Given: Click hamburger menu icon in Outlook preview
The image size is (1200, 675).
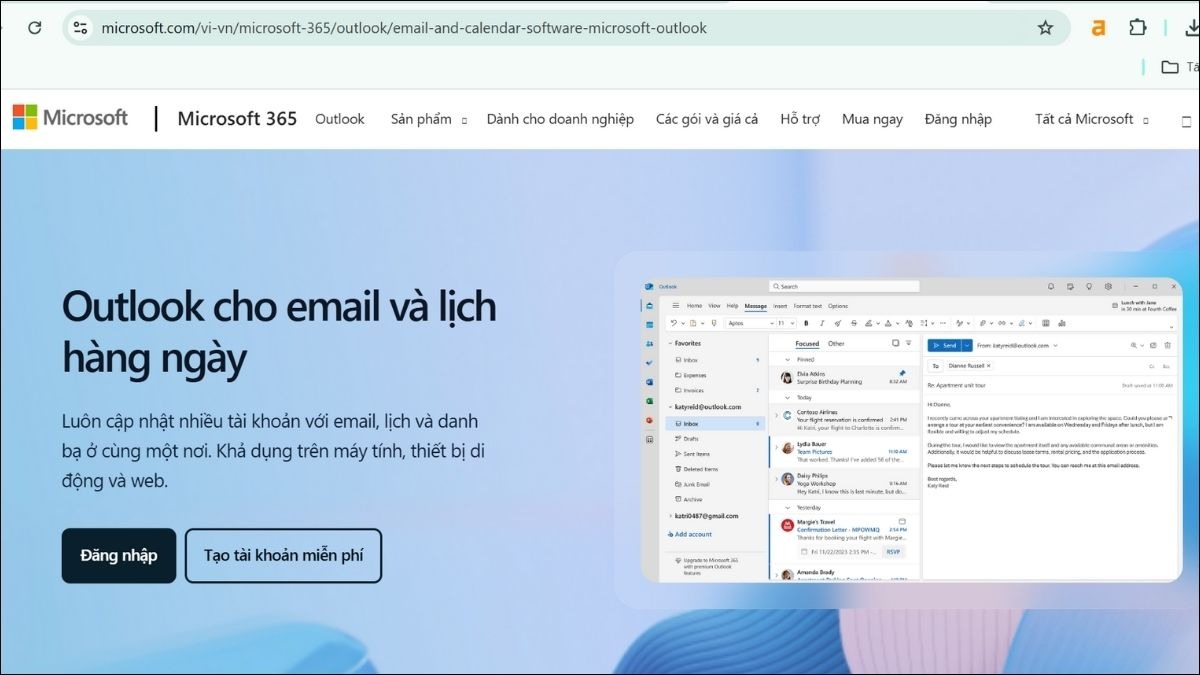Looking at the screenshot, I should tap(676, 305).
